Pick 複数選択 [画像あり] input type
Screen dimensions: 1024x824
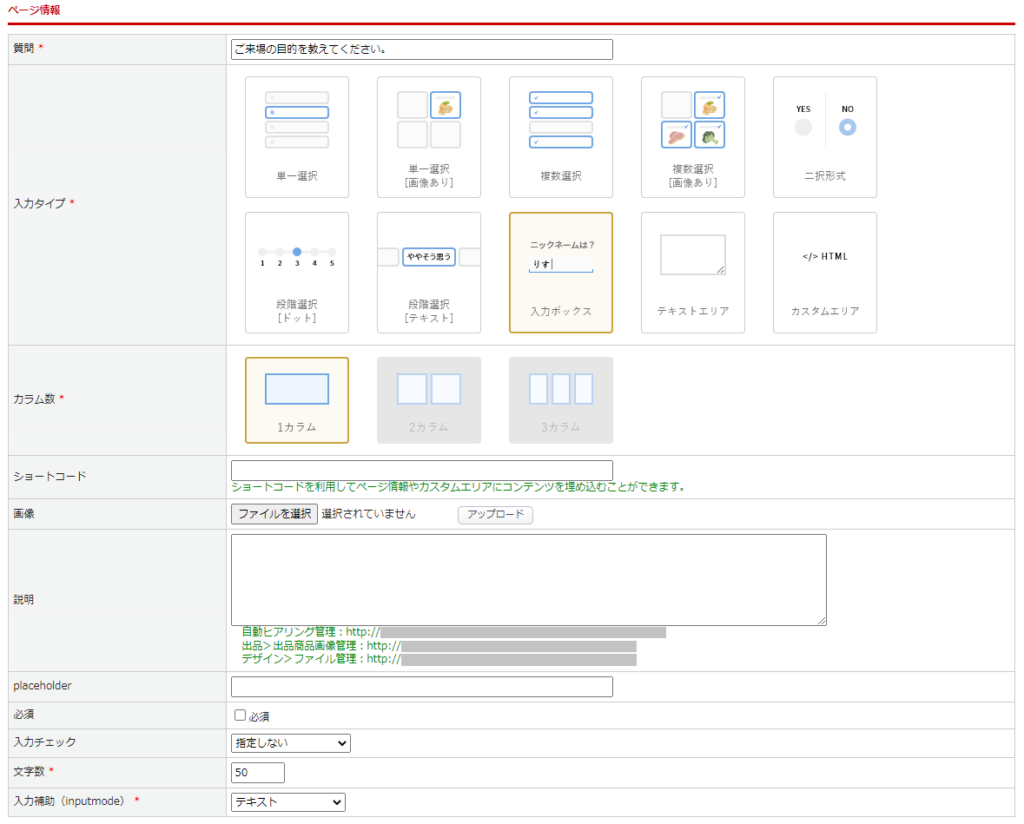pyautogui.click(x=693, y=137)
